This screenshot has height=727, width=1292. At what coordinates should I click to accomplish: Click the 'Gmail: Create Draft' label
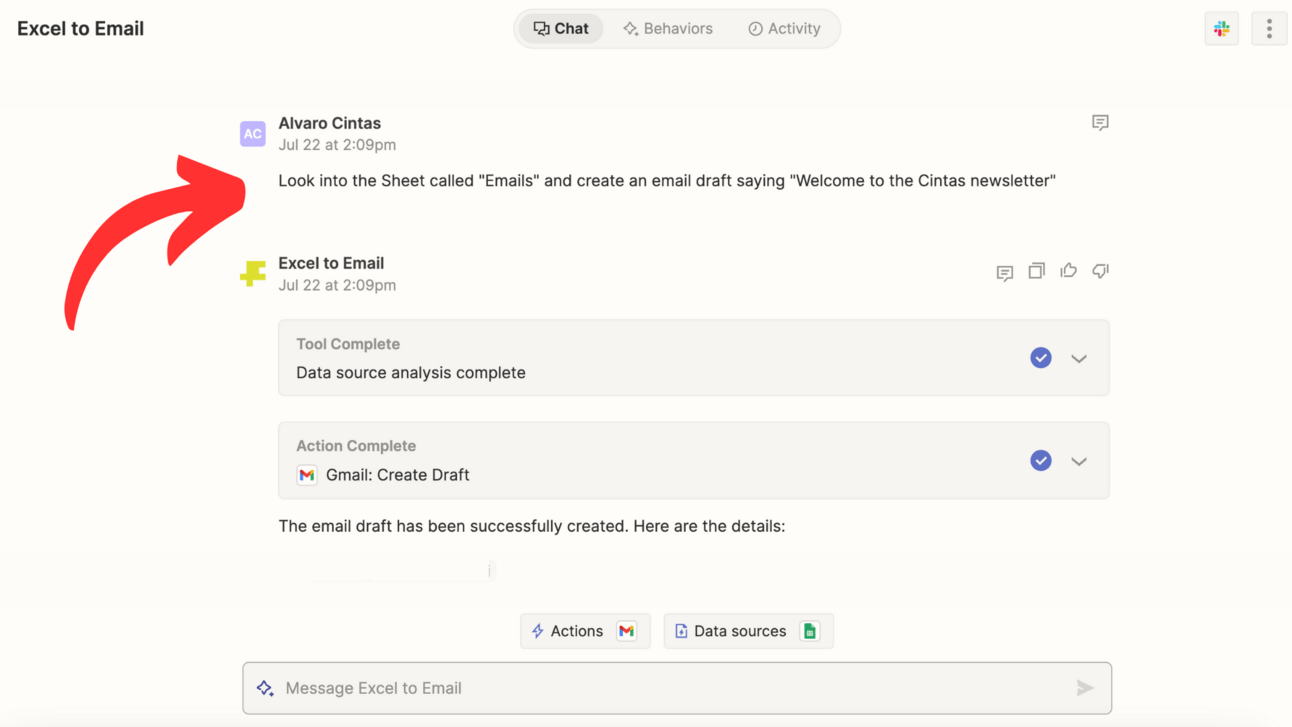pyautogui.click(x=398, y=475)
